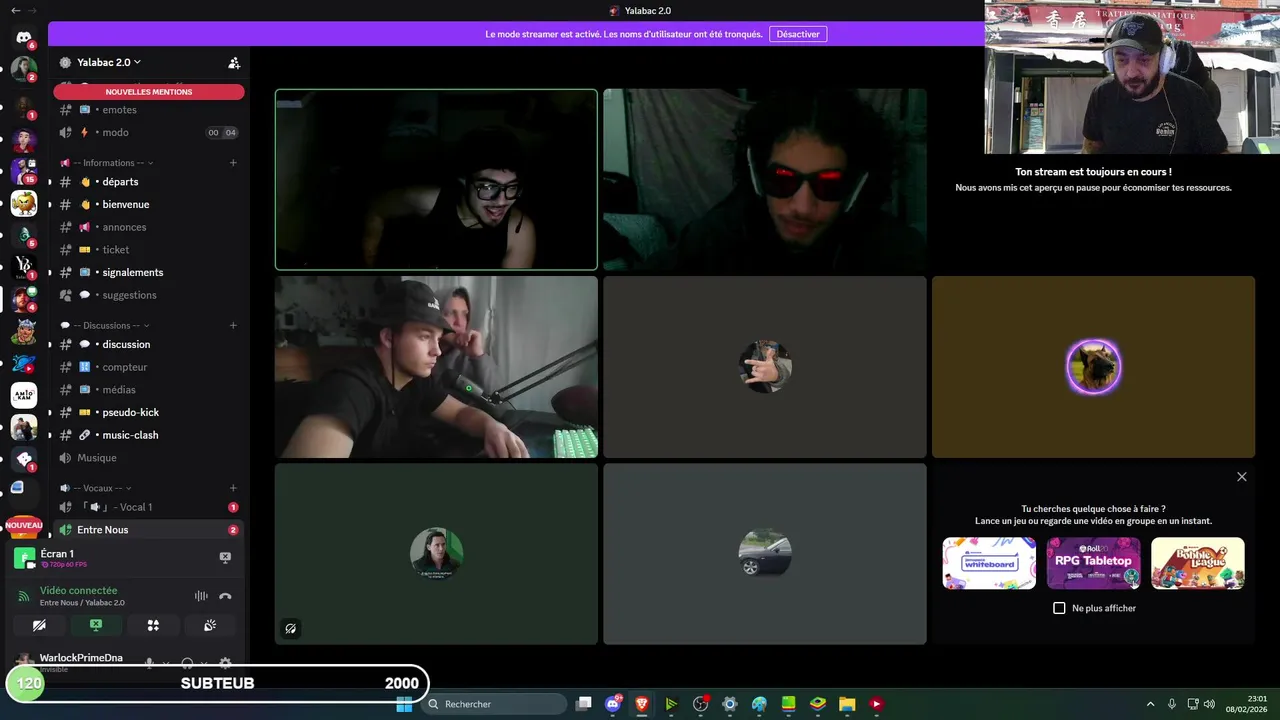
Task: Open the Yalabac 2.0 server dropdown
Action: click(x=108, y=62)
